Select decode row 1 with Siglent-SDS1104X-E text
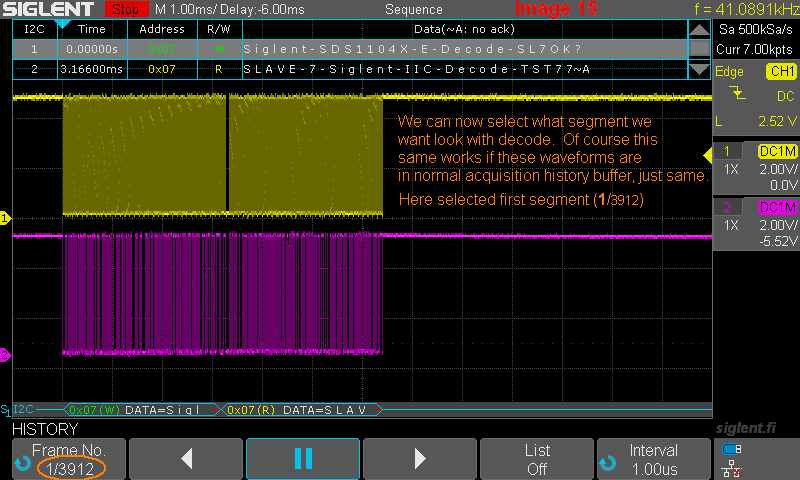 pos(350,49)
